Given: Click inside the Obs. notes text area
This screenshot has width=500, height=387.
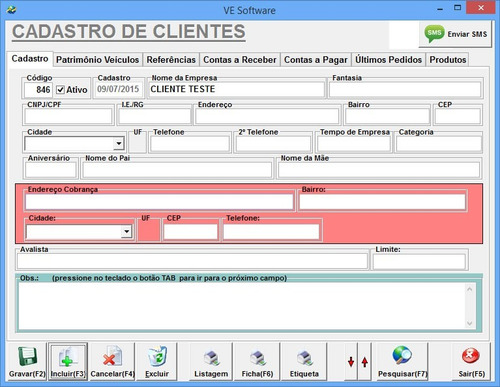Looking at the screenshot, I should tap(242, 306).
